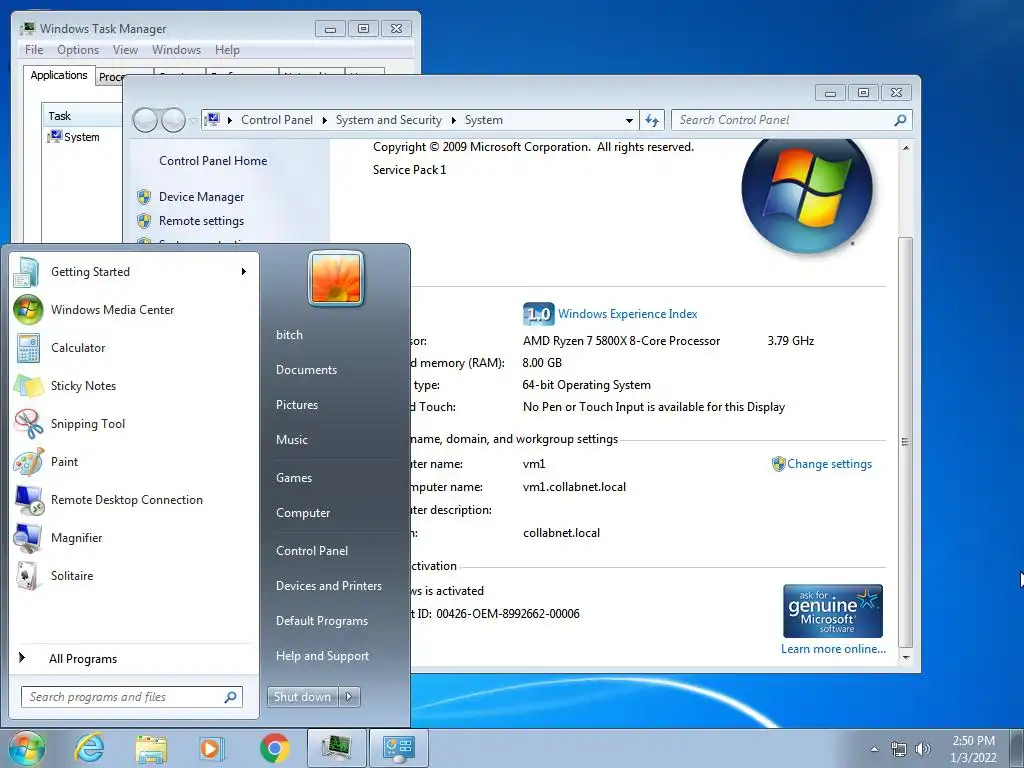
Task: Click the System task icon in Task Manager
Action: 55,136
